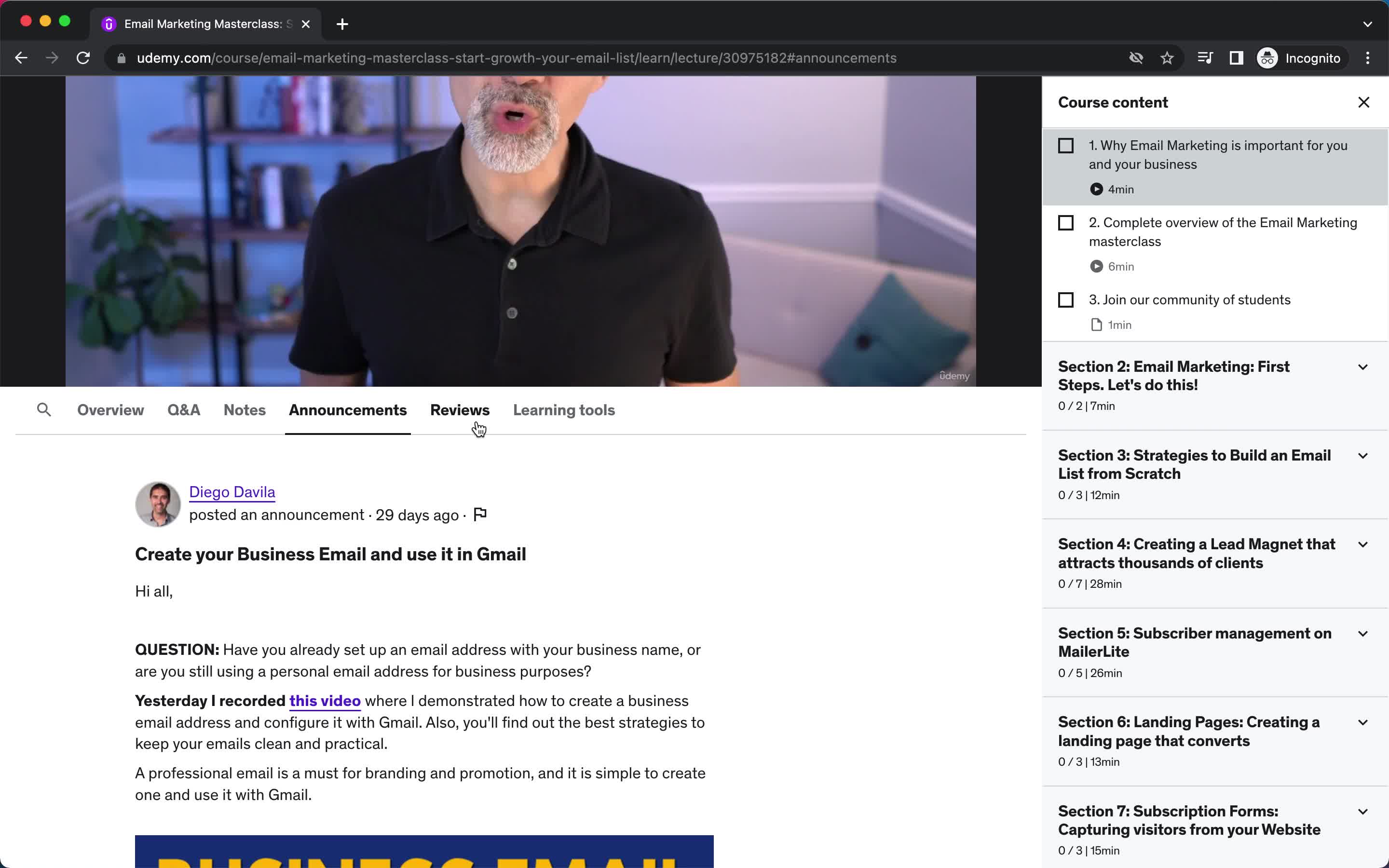Click the refresh page icon
The height and width of the screenshot is (868, 1389).
pos(85,58)
